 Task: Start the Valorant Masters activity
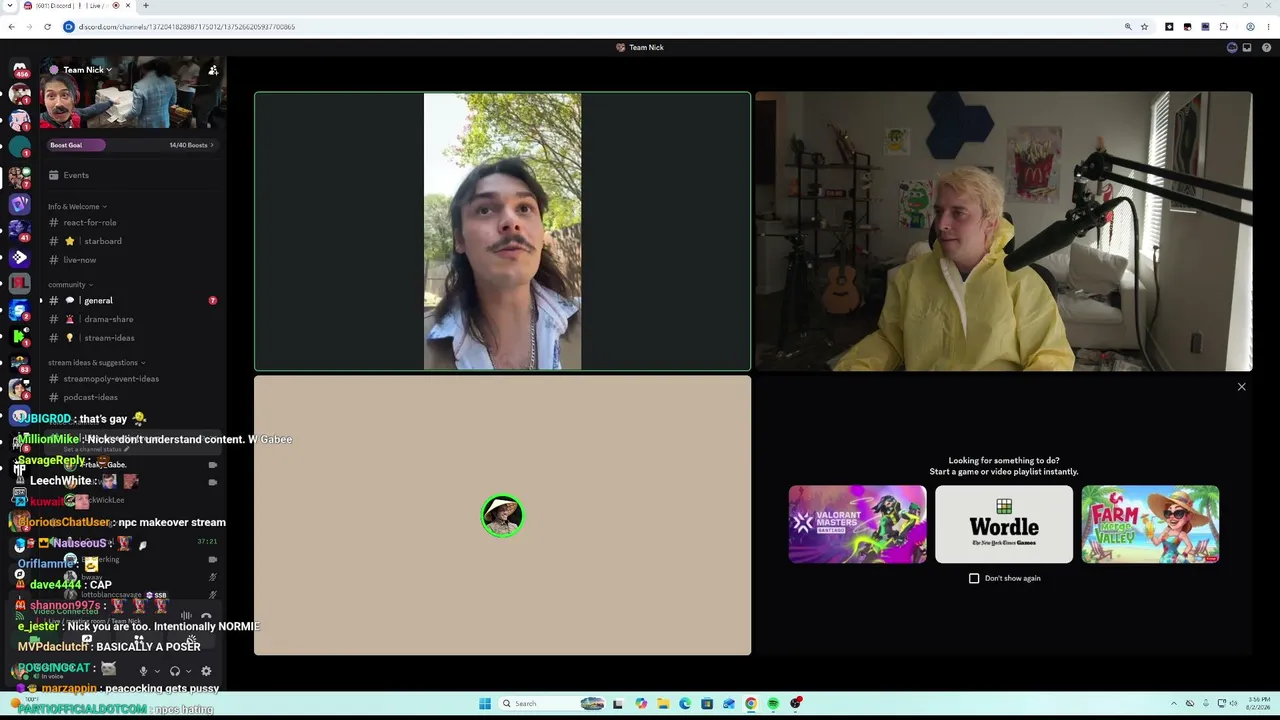pyautogui.click(x=857, y=524)
